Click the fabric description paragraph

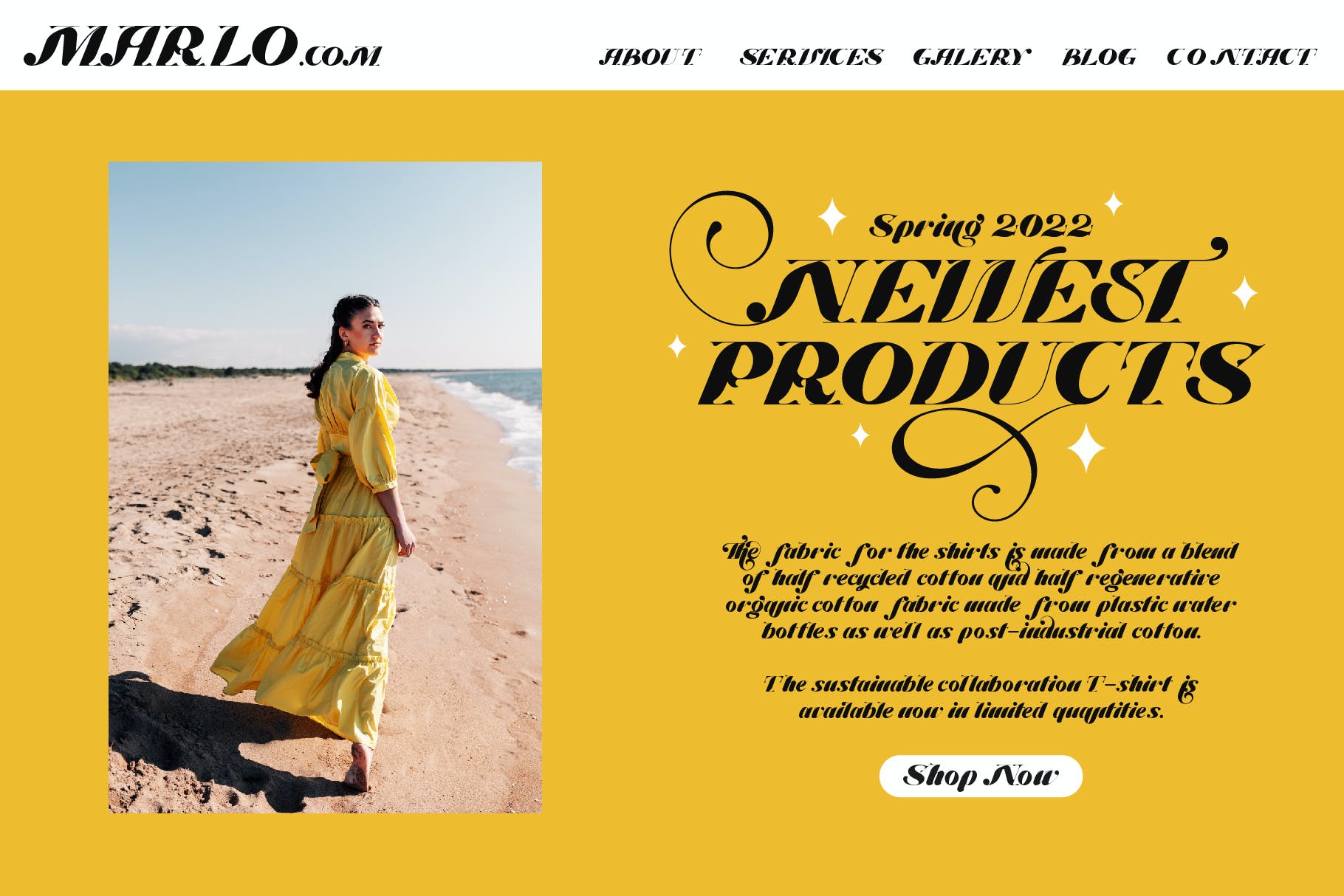(x=981, y=591)
